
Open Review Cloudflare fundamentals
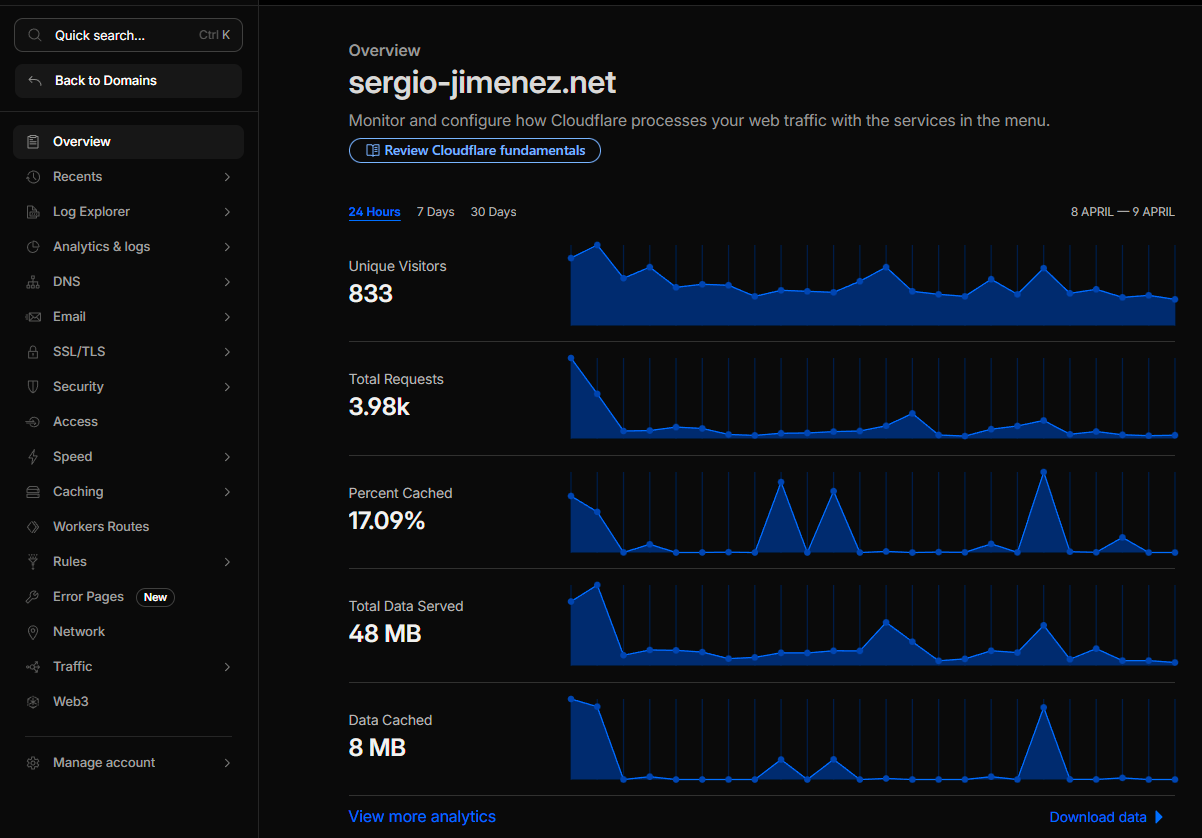(474, 151)
